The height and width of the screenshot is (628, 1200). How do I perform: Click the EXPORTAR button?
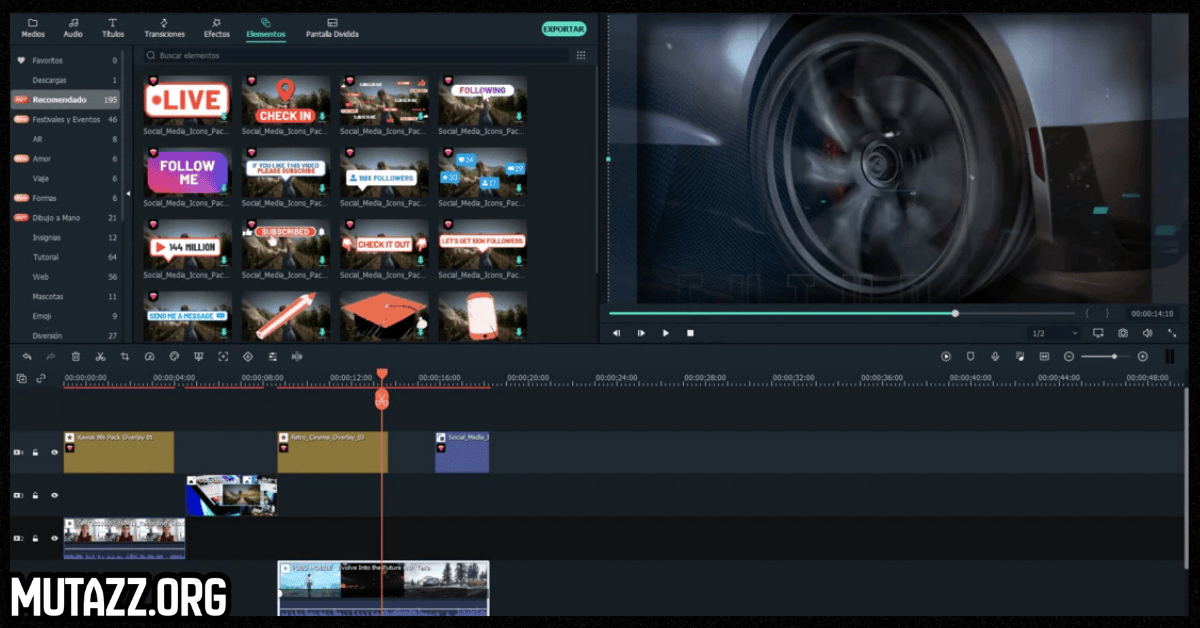[x=564, y=29]
